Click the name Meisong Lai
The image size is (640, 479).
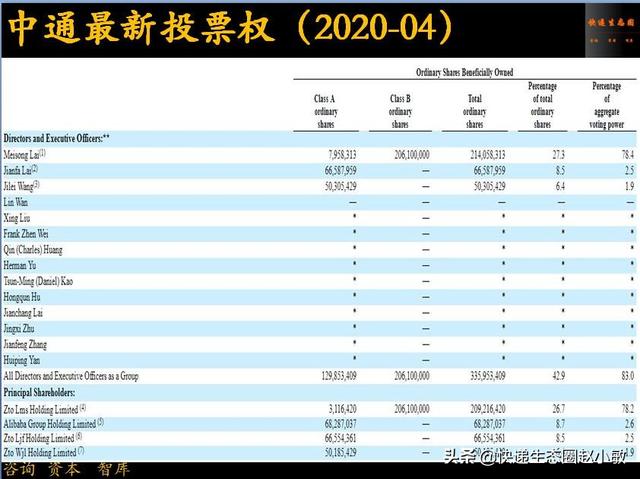(24, 155)
